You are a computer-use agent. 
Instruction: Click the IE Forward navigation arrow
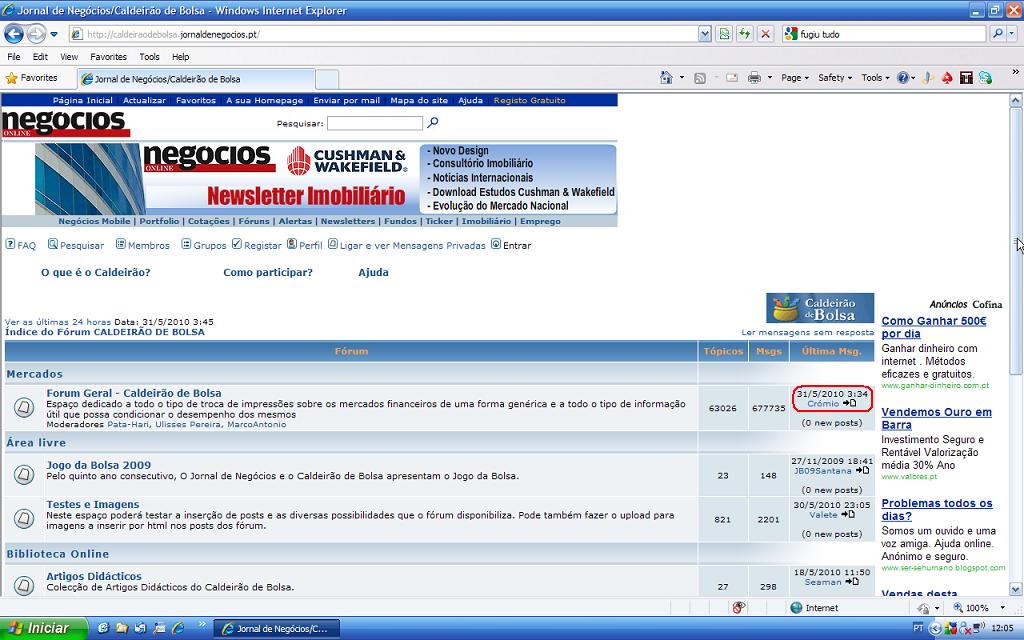[36, 34]
